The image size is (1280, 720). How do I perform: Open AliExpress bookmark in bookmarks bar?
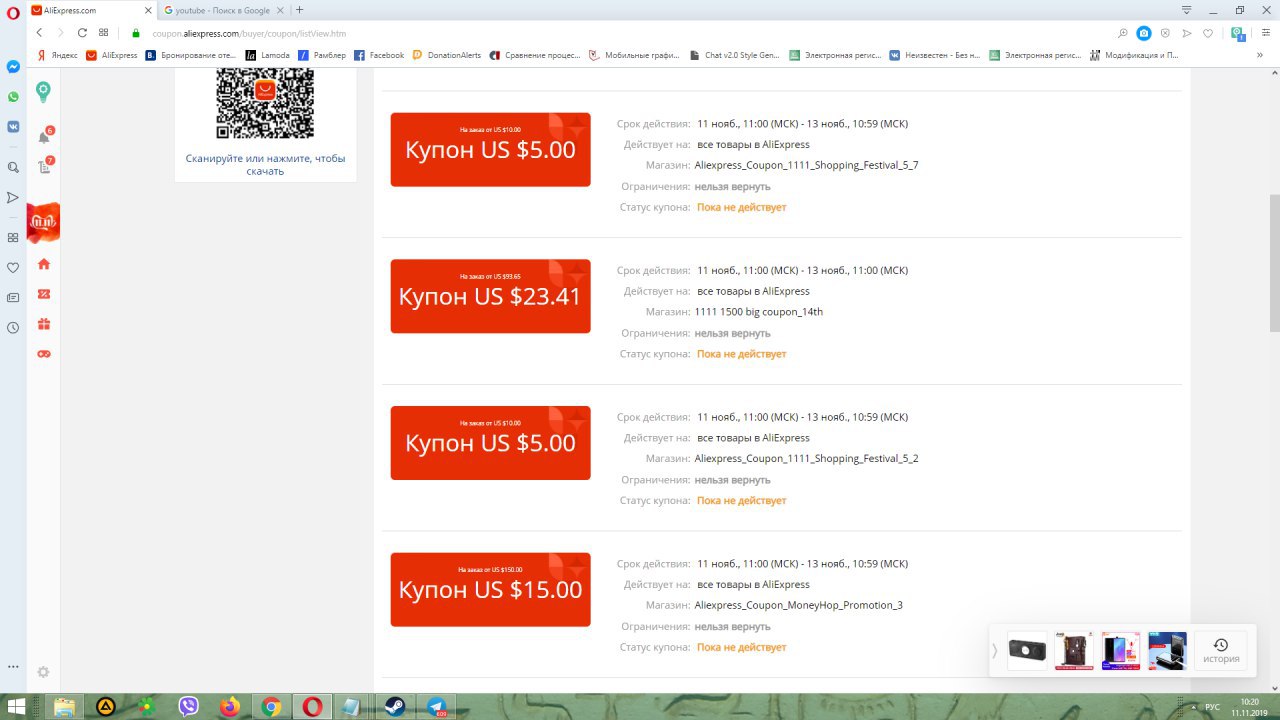[x=112, y=55]
